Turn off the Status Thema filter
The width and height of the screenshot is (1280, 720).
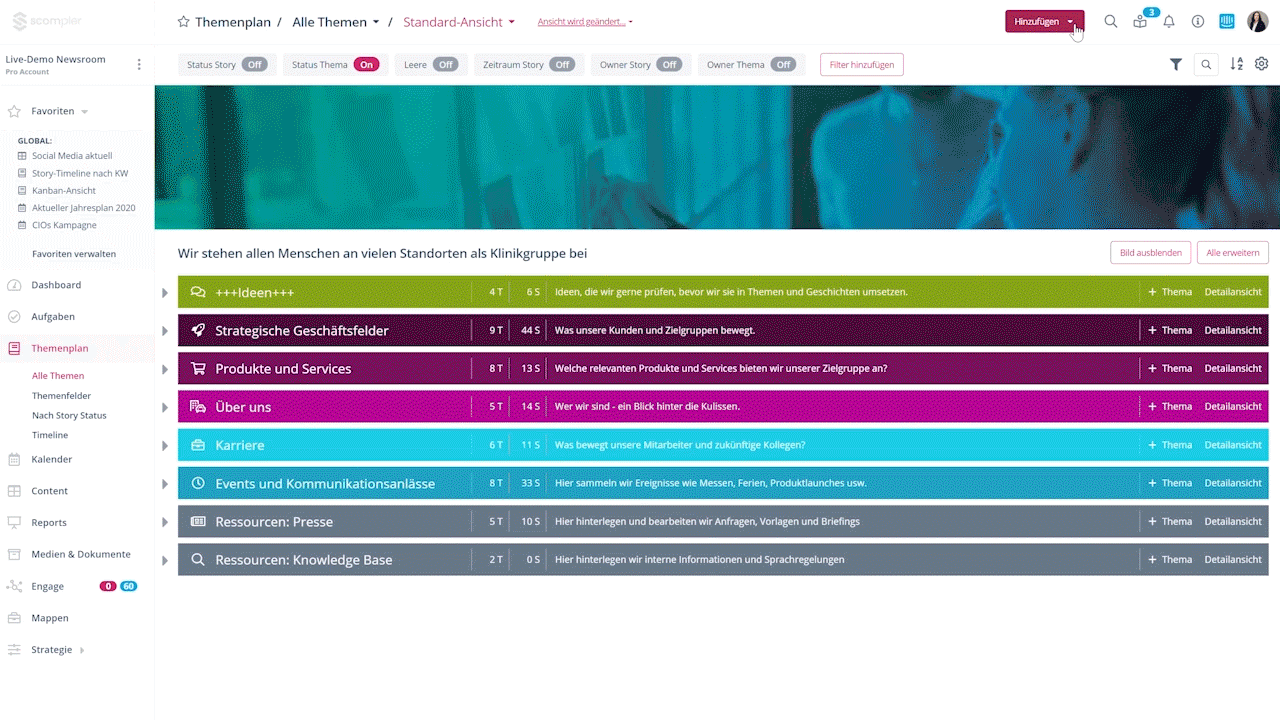(x=366, y=65)
